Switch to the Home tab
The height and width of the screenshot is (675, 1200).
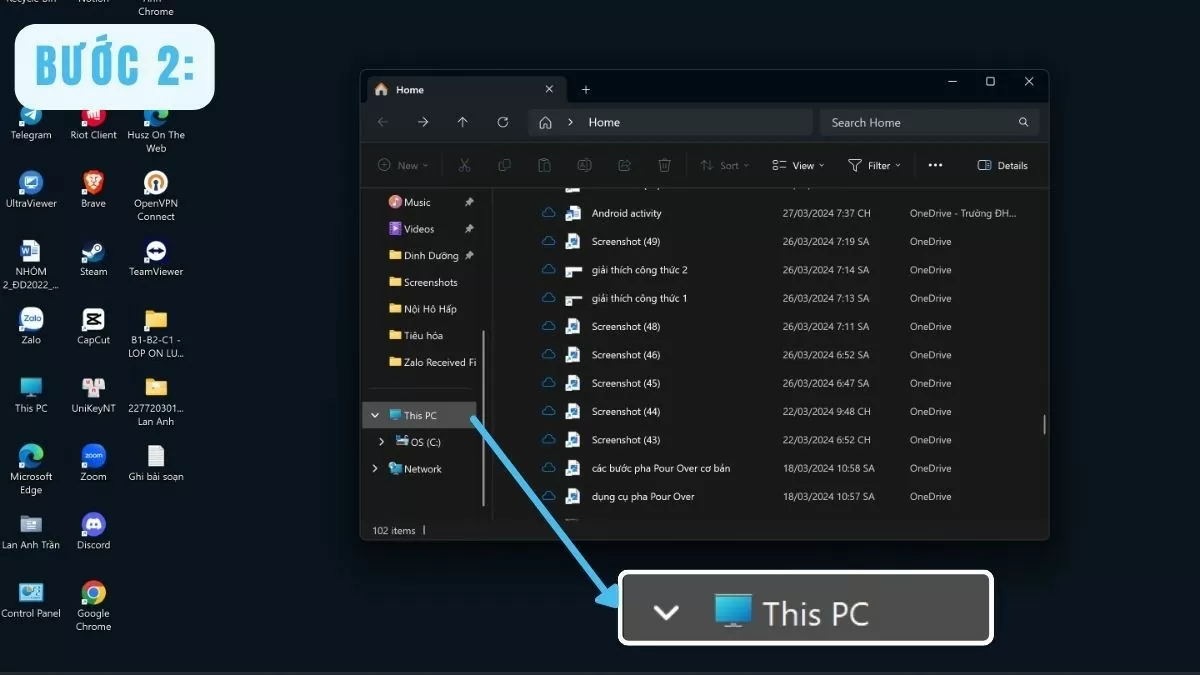410,89
